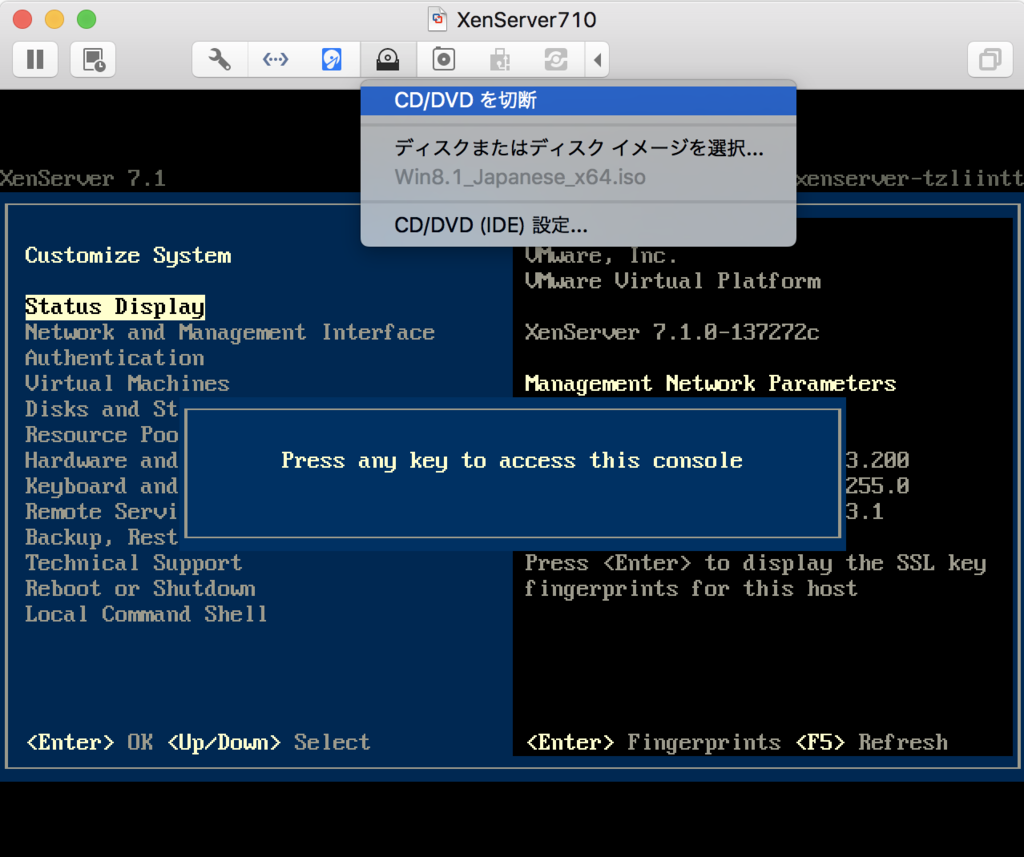Choose ディスクまたはディスク イメージを選択...
This screenshot has width=1024, height=857.
(x=578, y=148)
